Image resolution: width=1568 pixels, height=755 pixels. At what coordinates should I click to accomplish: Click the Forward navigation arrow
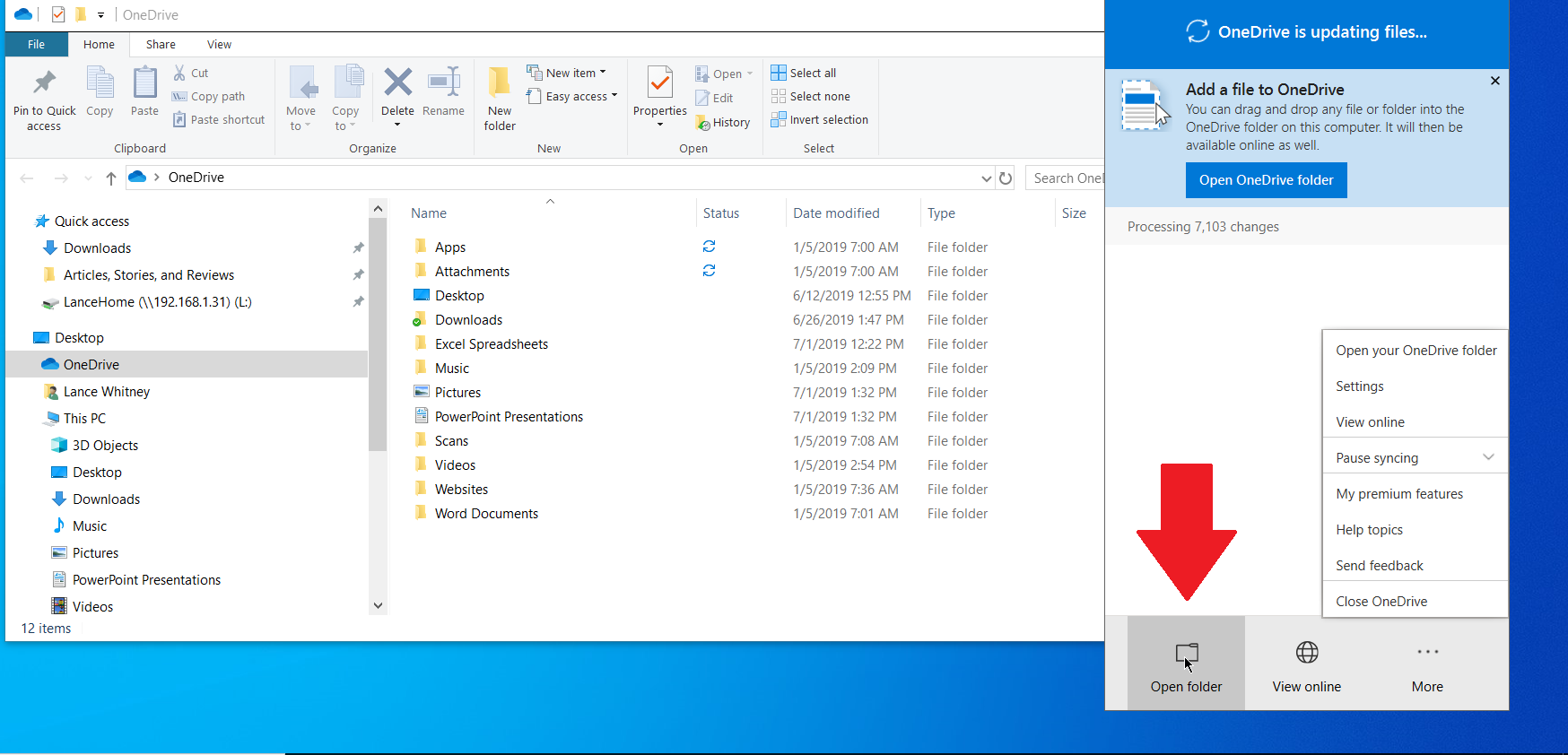click(x=61, y=178)
